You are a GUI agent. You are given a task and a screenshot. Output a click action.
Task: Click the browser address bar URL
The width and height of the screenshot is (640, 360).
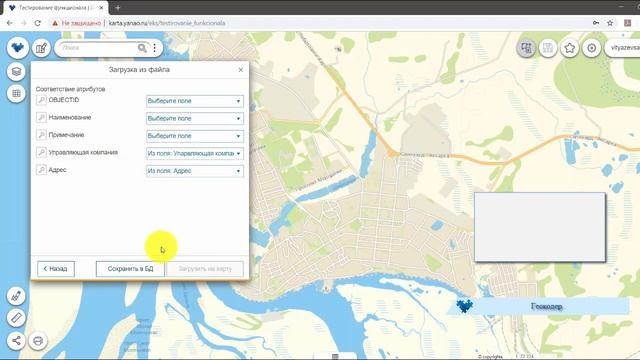[x=167, y=23]
